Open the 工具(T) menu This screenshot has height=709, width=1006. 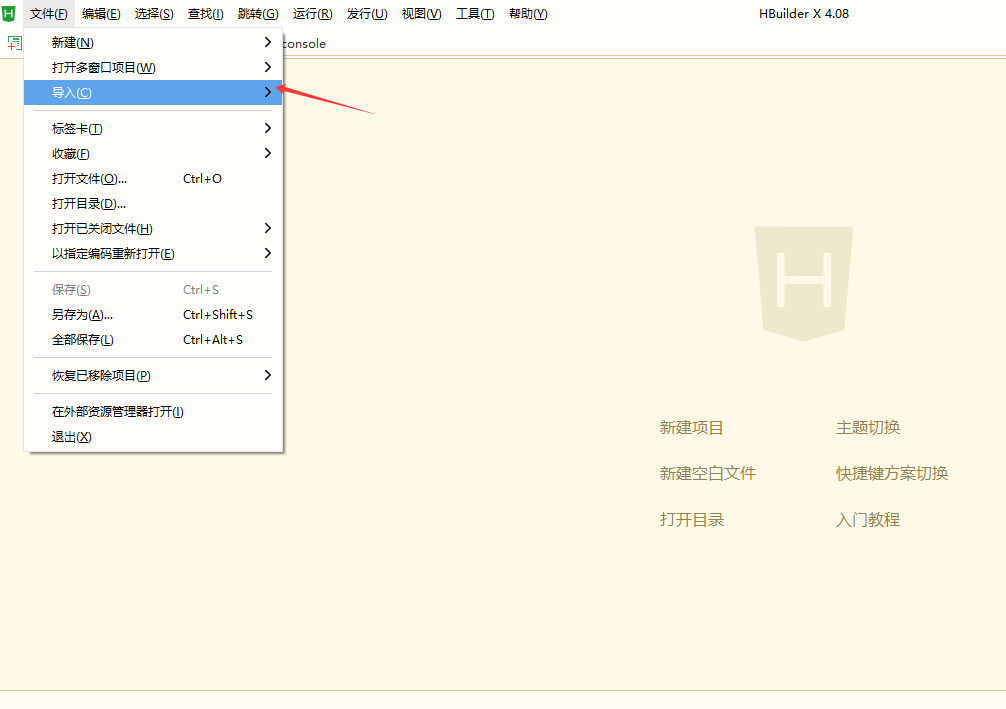pos(475,13)
